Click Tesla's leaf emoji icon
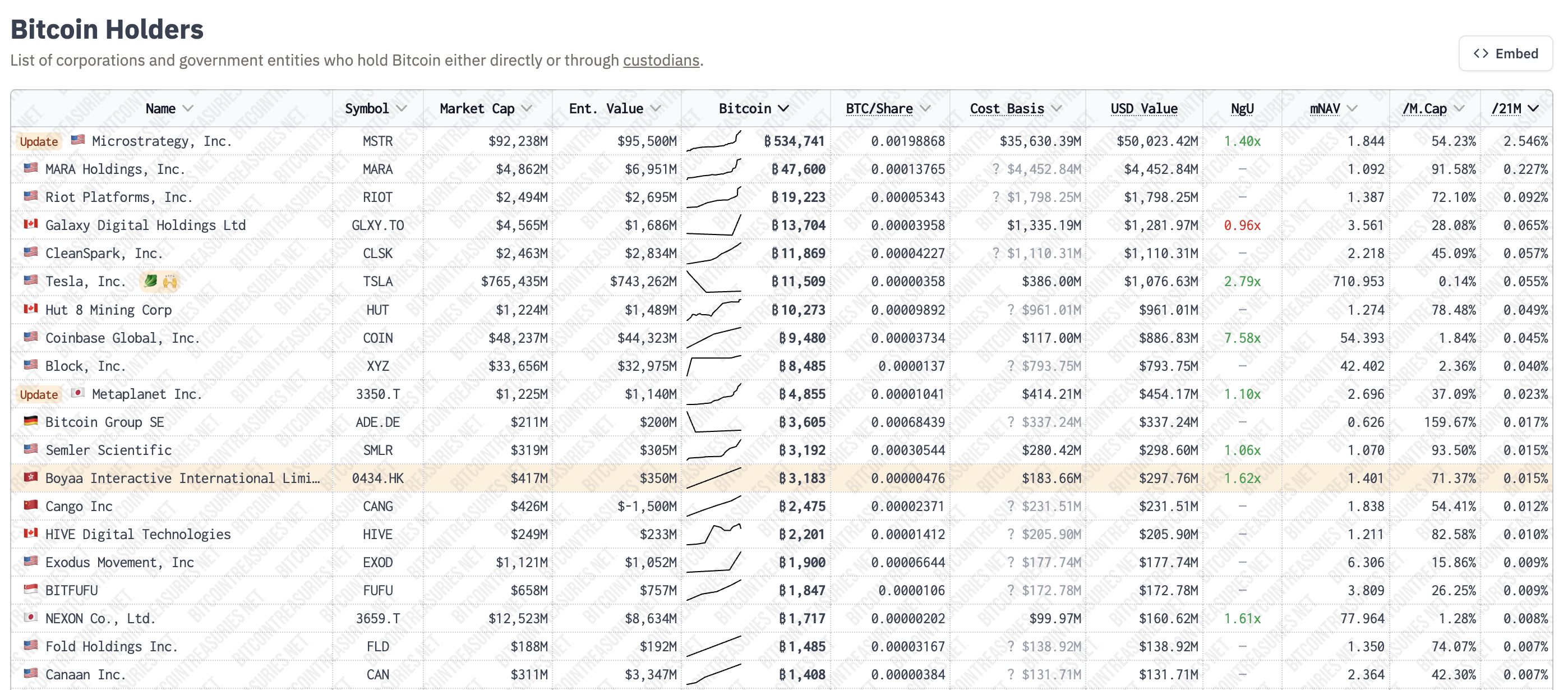The image size is (1568, 690). pos(150,280)
